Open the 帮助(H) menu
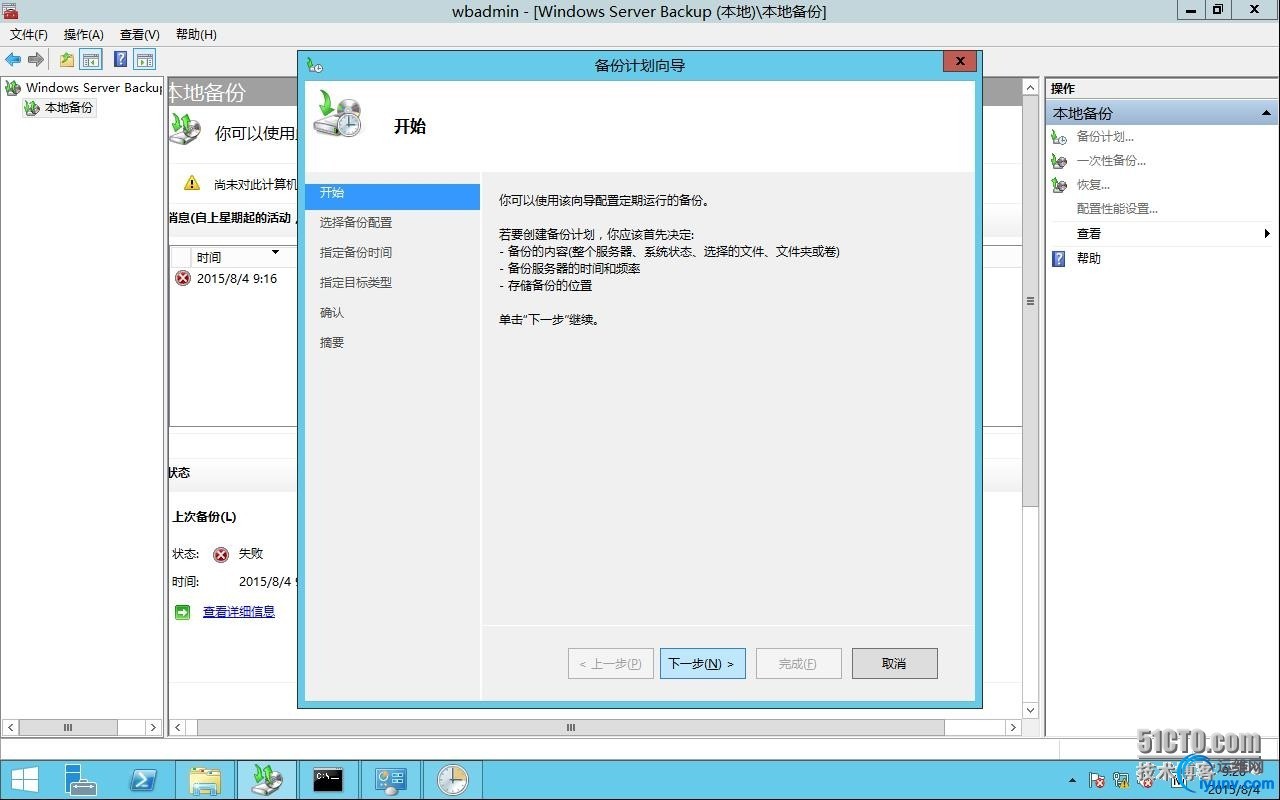The image size is (1280, 800). pyautogui.click(x=196, y=35)
